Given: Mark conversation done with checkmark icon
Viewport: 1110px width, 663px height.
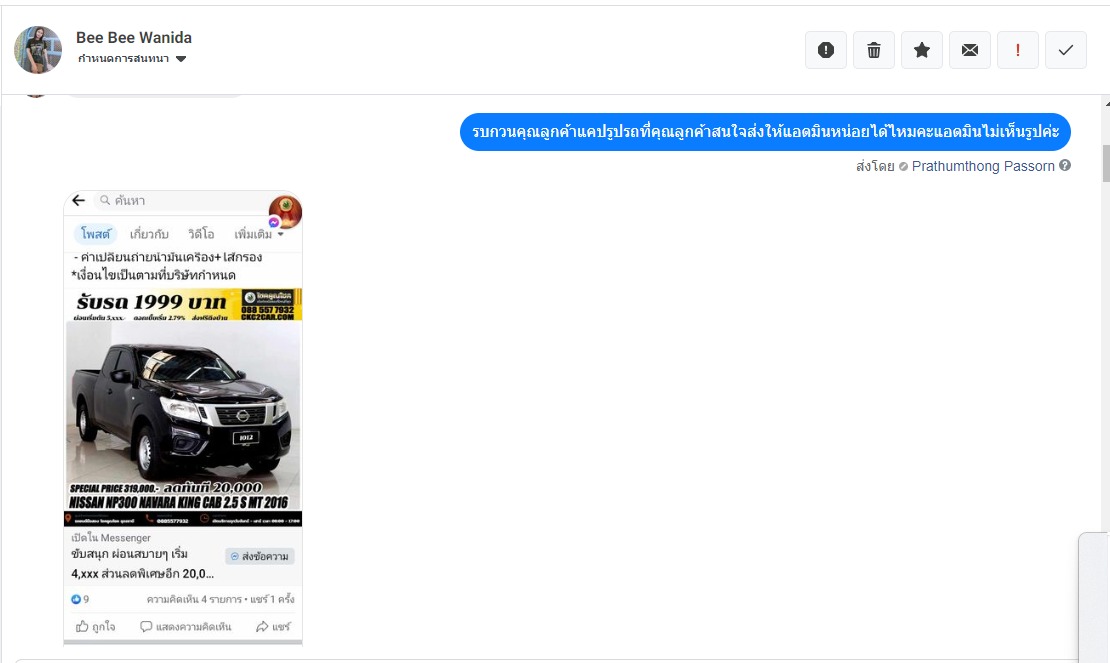Looking at the screenshot, I should point(1065,50).
